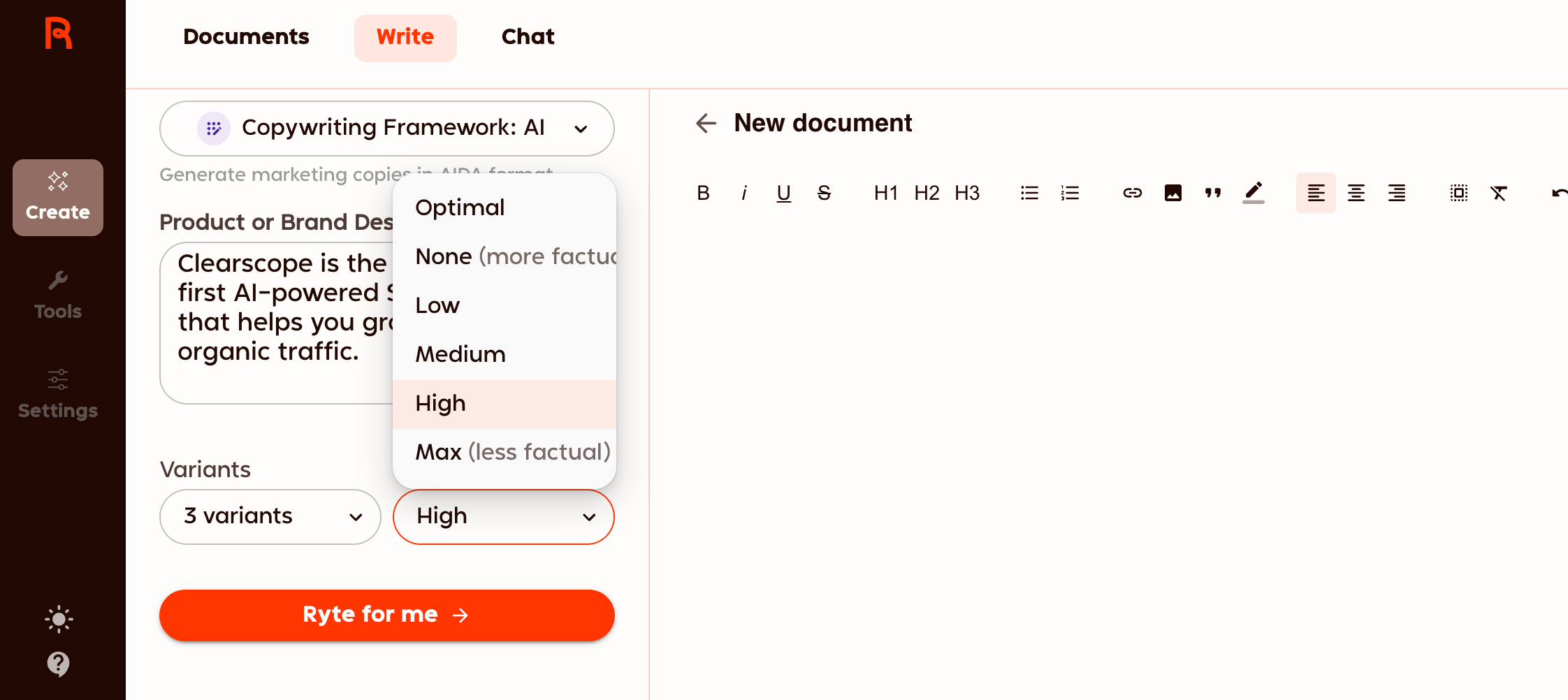Go back with the arrow beside New document
The height and width of the screenshot is (700, 1568).
pos(706,124)
